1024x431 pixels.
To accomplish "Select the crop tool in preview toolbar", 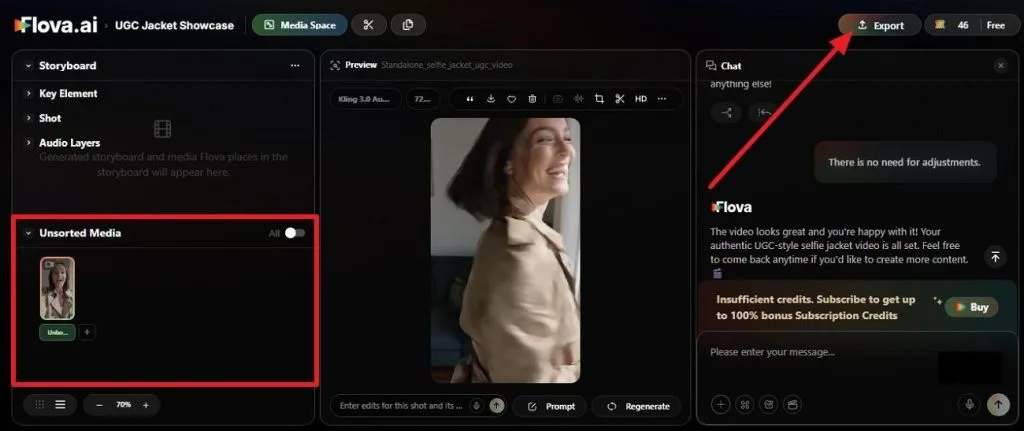I will 599,99.
